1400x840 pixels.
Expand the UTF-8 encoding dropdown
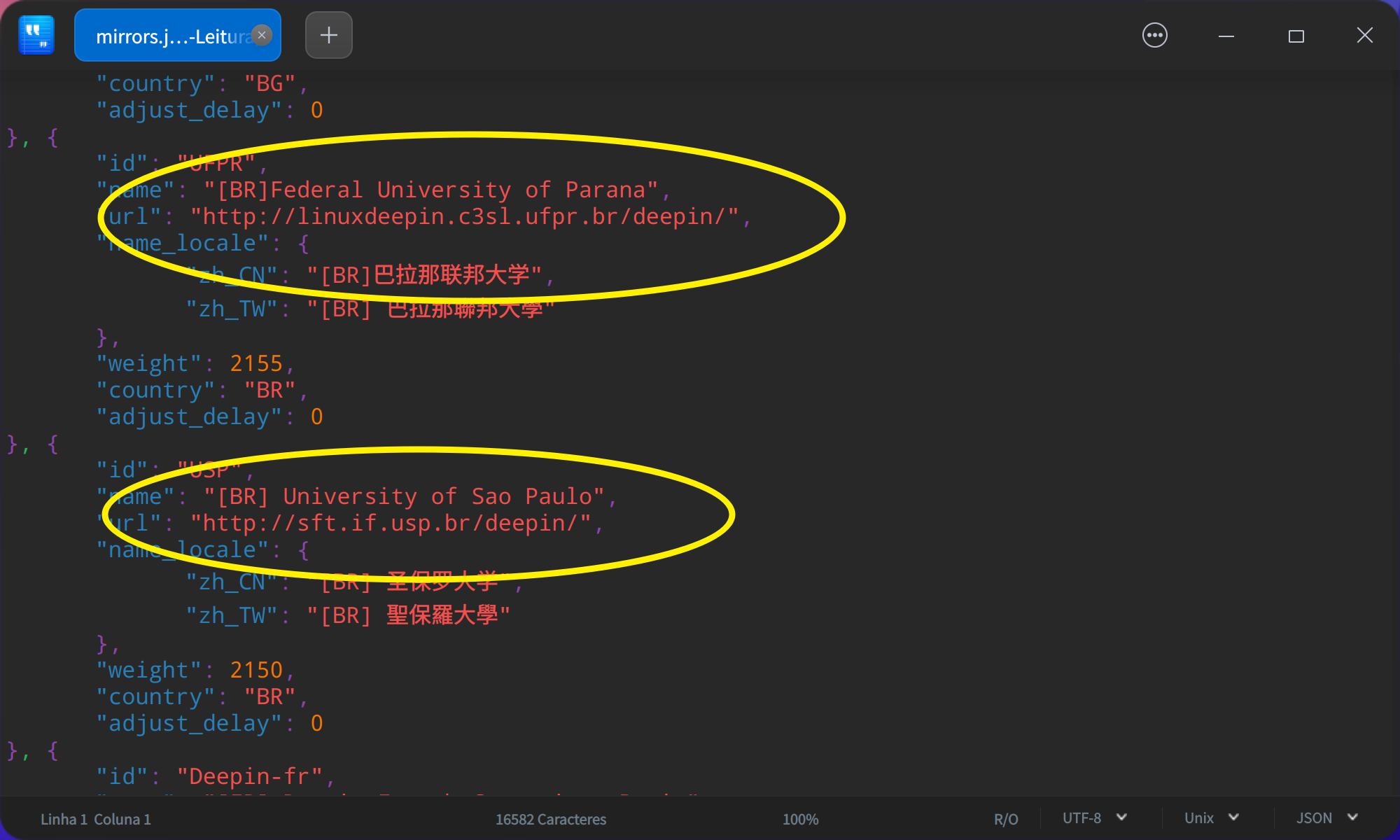click(x=1094, y=818)
